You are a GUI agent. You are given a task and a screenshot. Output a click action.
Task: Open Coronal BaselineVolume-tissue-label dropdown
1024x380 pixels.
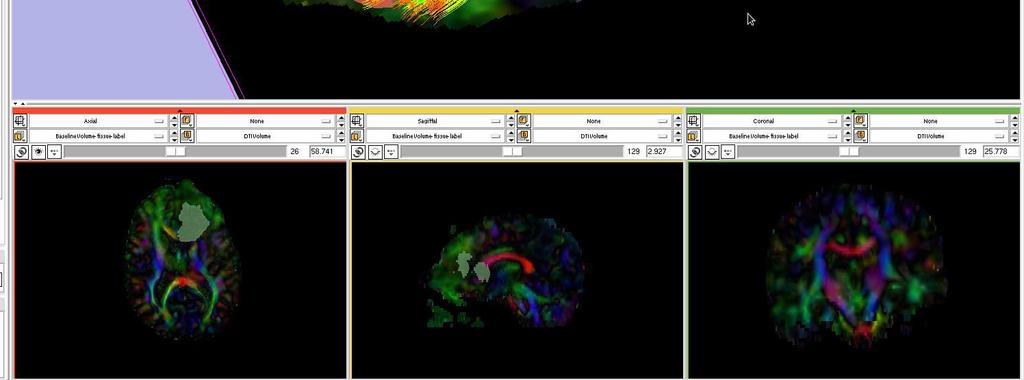click(771, 136)
